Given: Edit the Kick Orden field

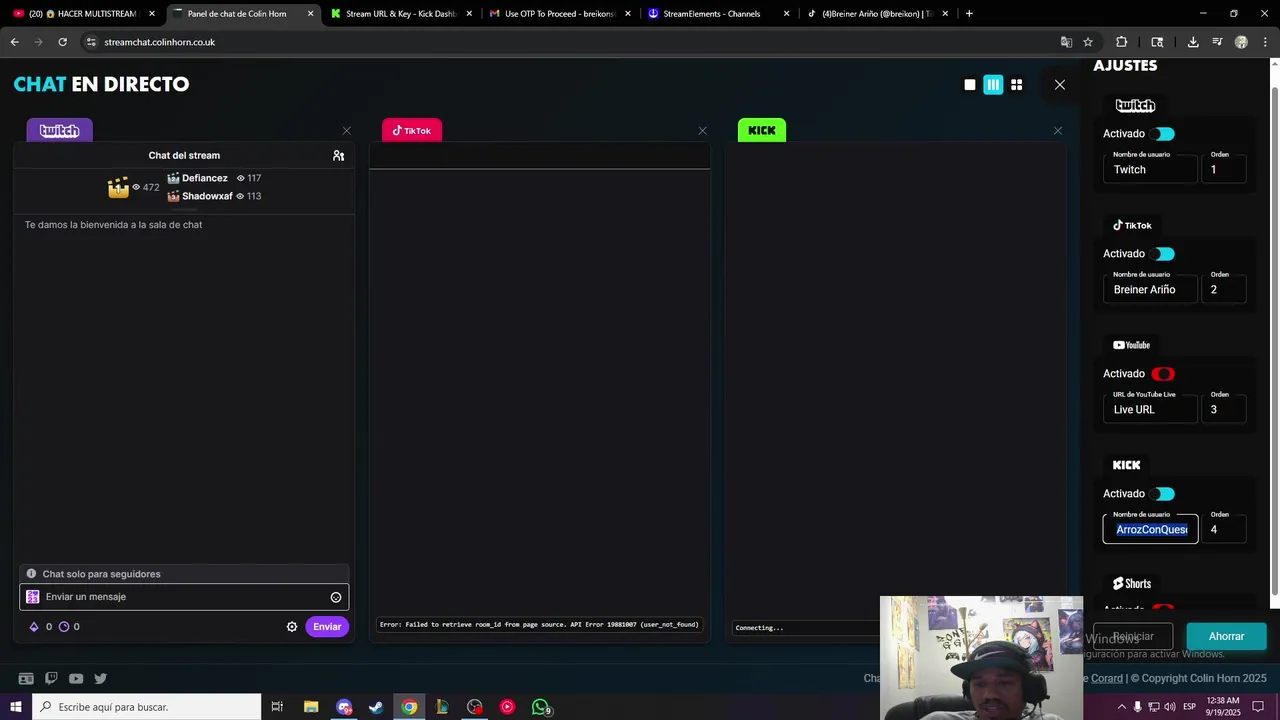Looking at the screenshot, I should pyautogui.click(x=1224, y=529).
